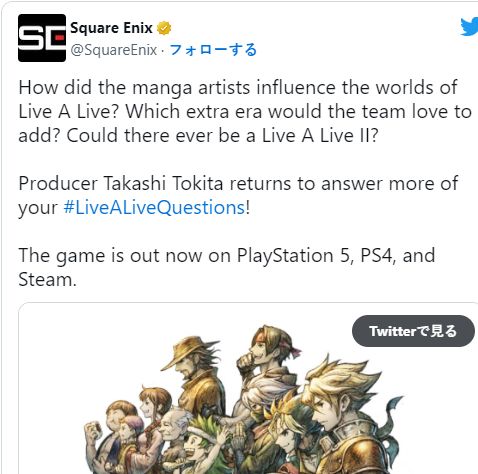Click the Takashi Tokita sentence in tweet
This screenshot has width=478, height=474.
tap(238, 195)
